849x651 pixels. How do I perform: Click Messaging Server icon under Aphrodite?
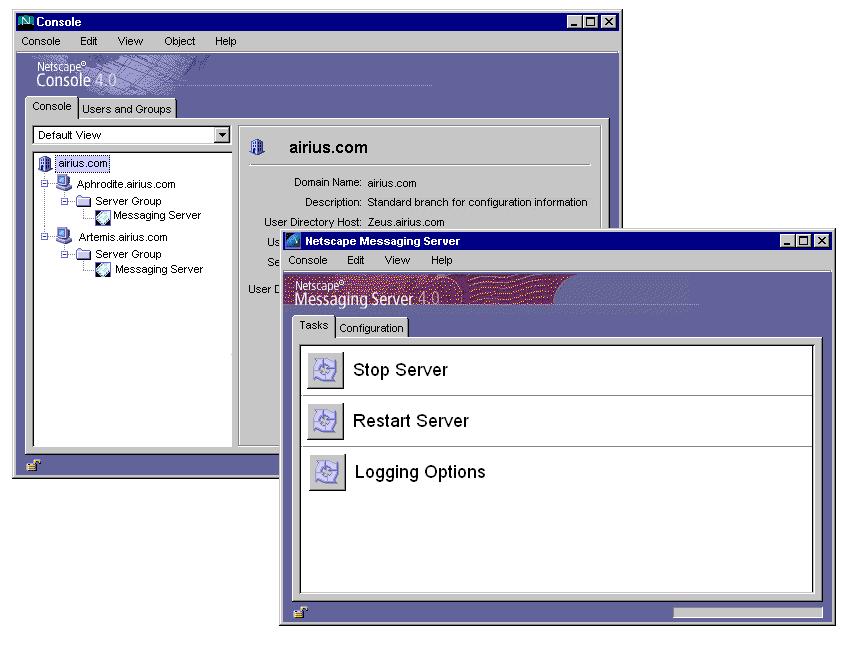(x=103, y=217)
